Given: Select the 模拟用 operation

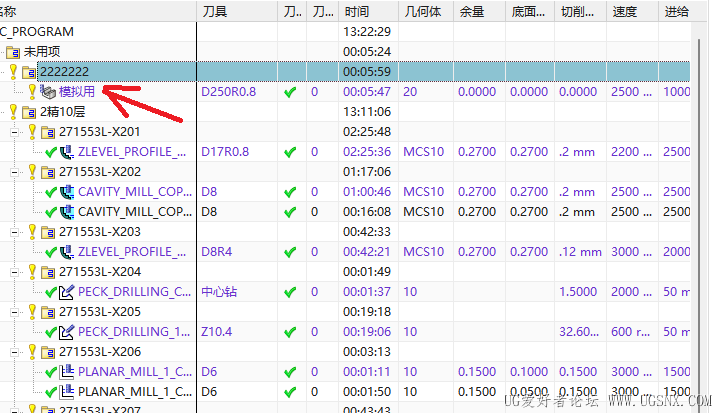Looking at the screenshot, I should 76,91.
